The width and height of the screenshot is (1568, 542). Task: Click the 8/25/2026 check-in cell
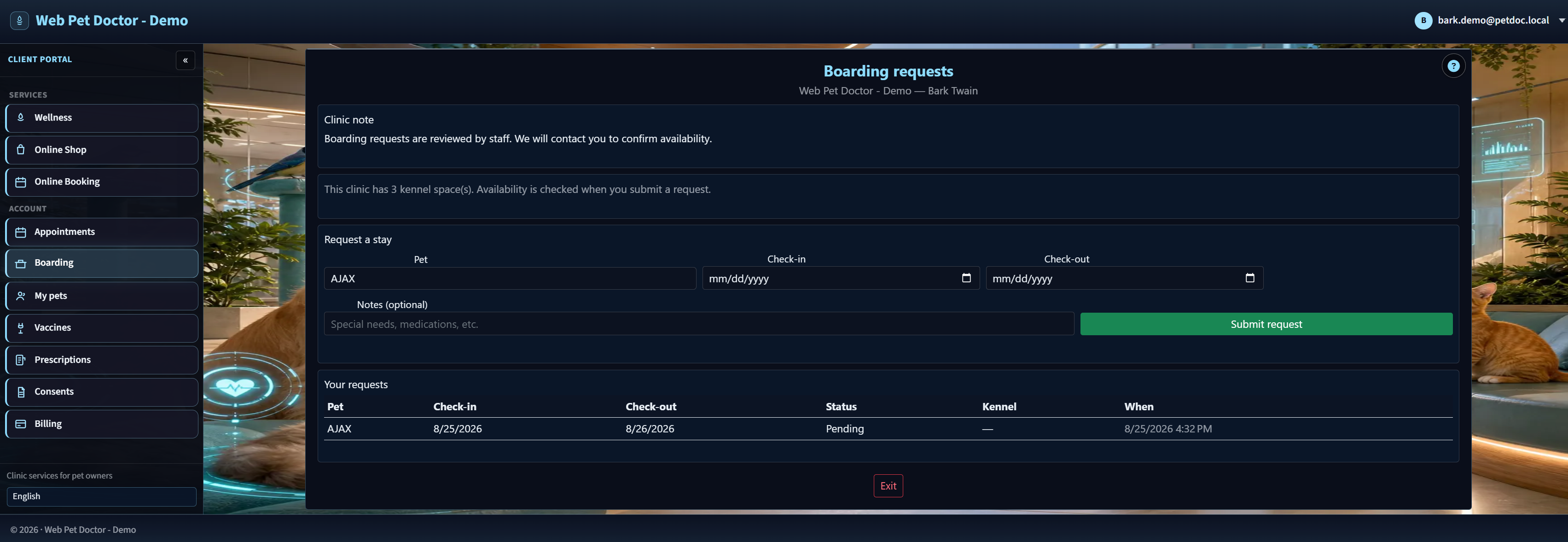click(x=457, y=429)
